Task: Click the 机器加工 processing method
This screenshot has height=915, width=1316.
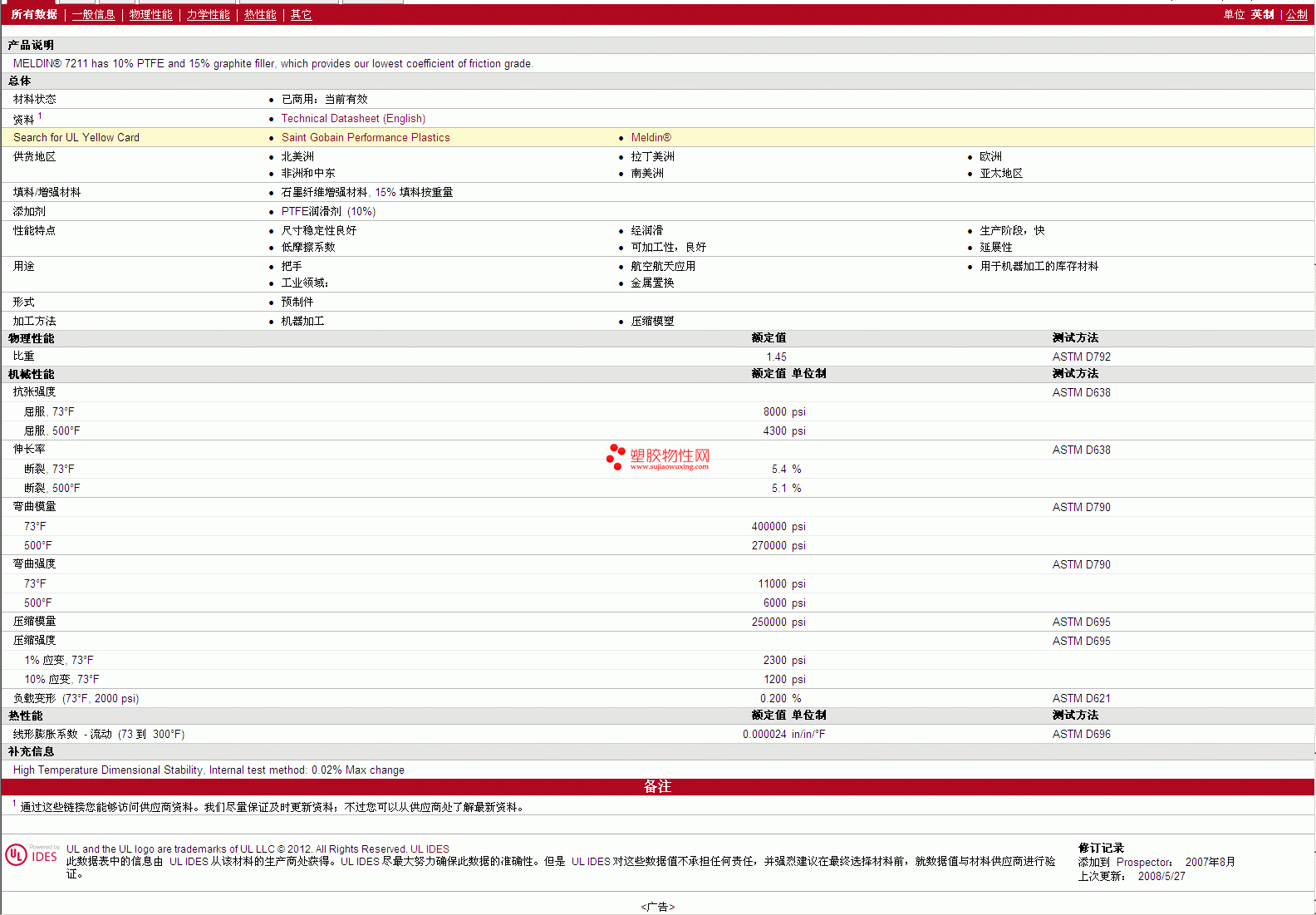Action: tap(302, 322)
